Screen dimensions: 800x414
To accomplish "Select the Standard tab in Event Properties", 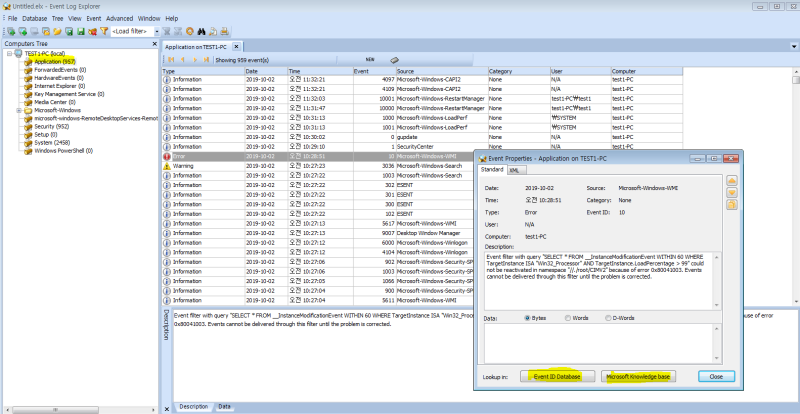I will [492, 169].
